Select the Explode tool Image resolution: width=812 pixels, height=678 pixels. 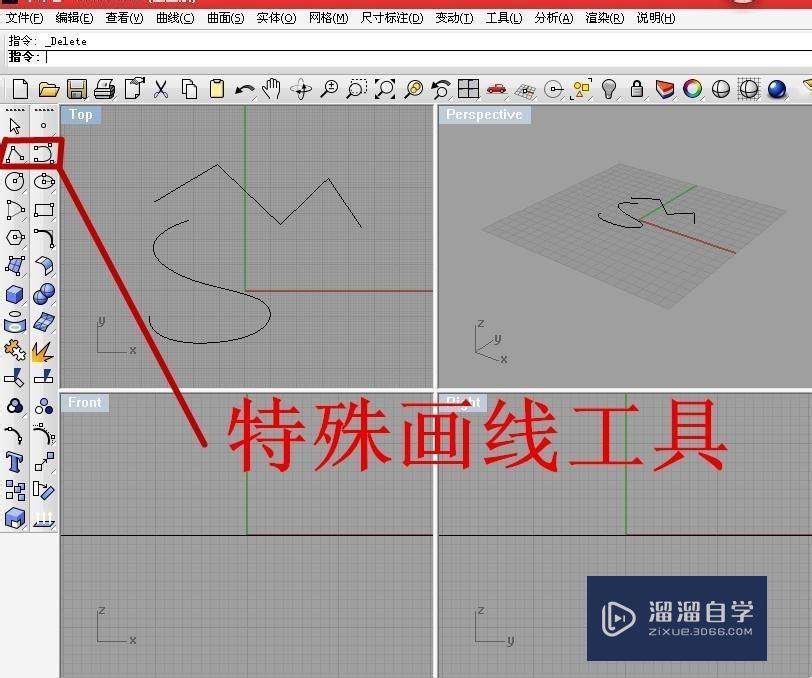coord(43,352)
